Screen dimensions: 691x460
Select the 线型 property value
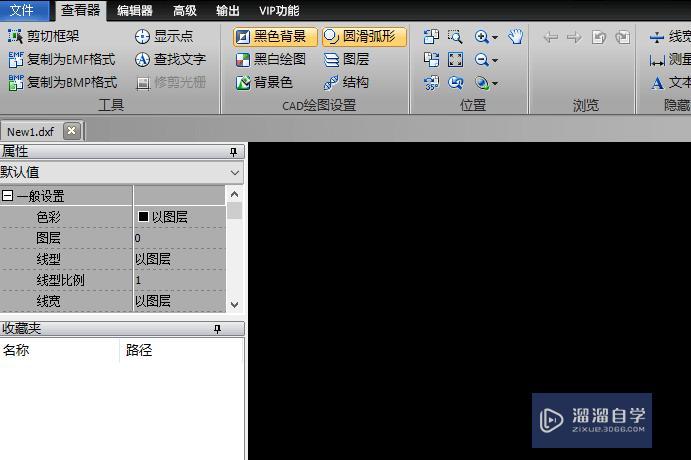[179, 259]
